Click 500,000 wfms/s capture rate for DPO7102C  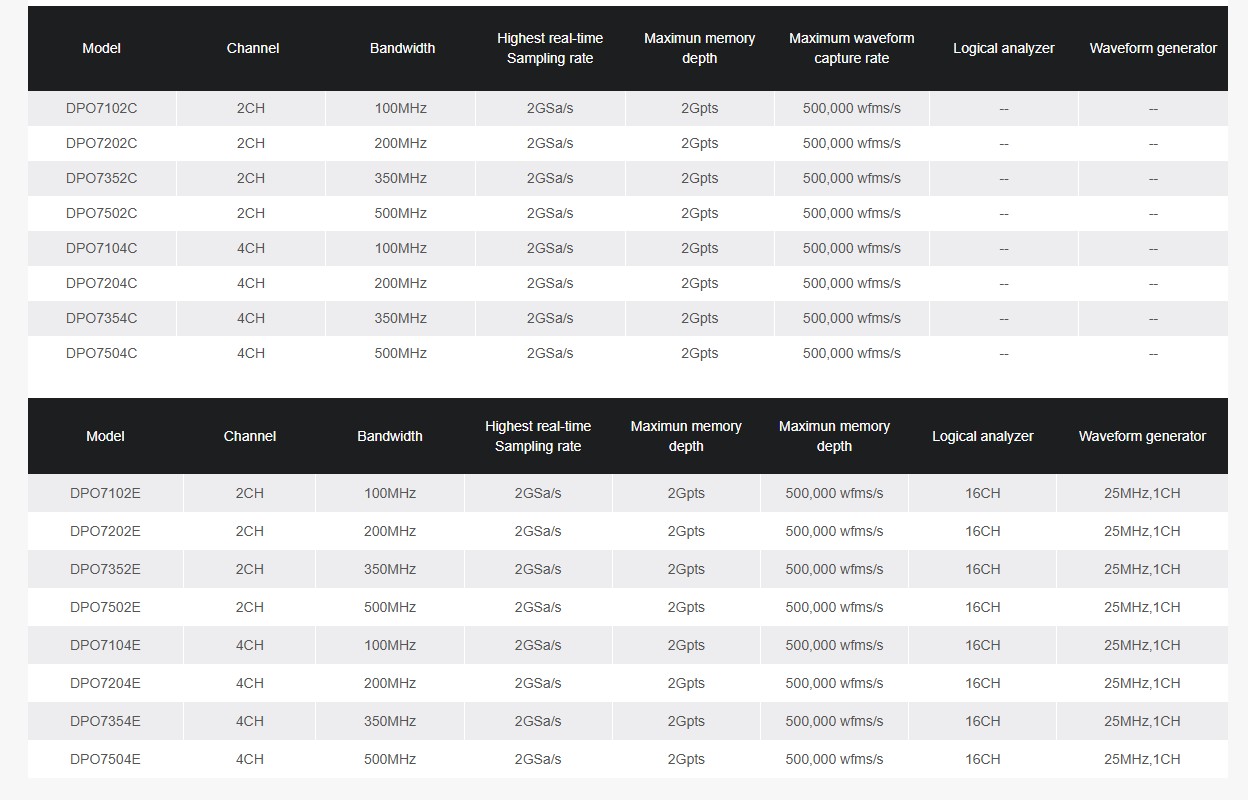point(851,108)
